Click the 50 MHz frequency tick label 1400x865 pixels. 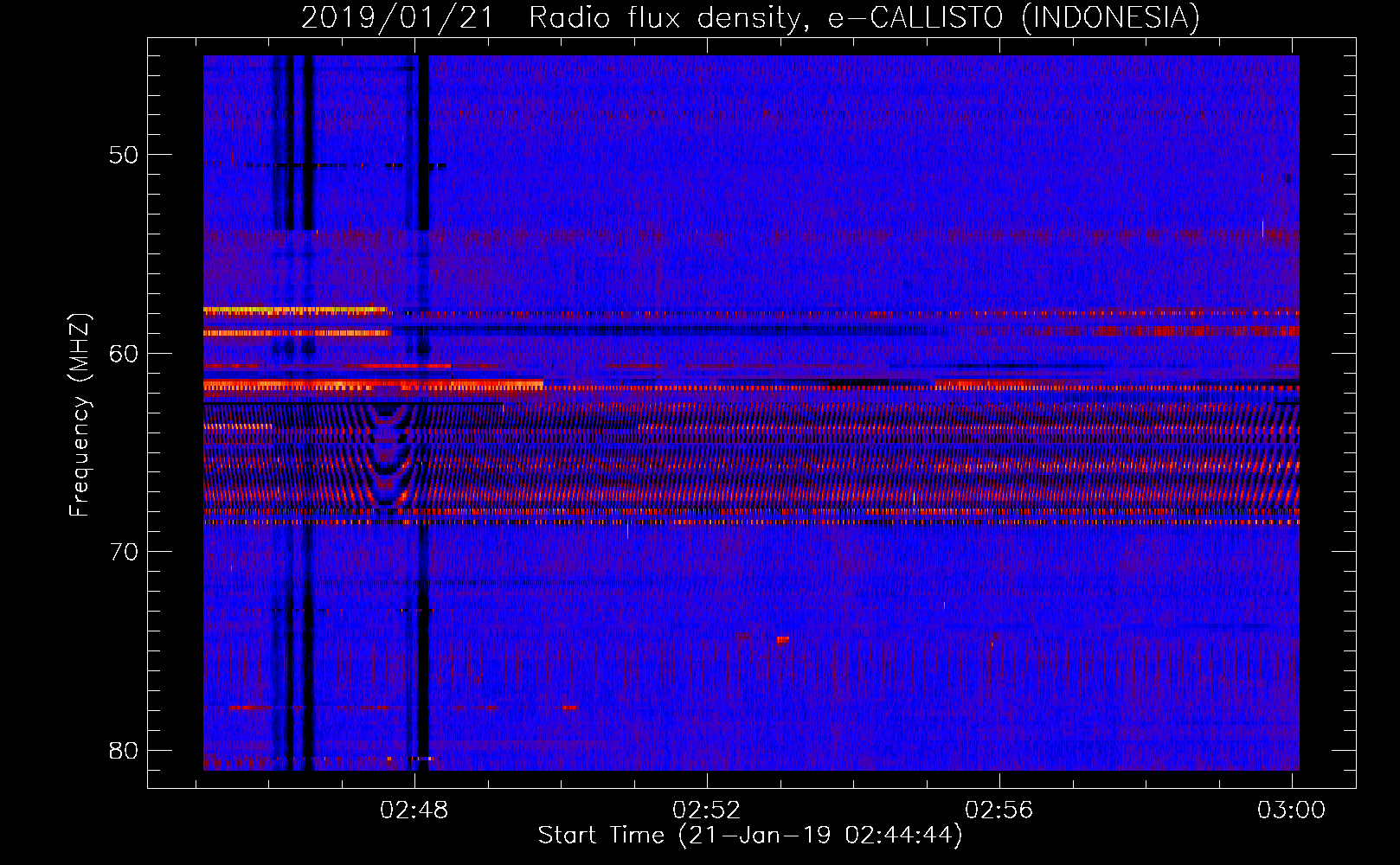click(124, 155)
